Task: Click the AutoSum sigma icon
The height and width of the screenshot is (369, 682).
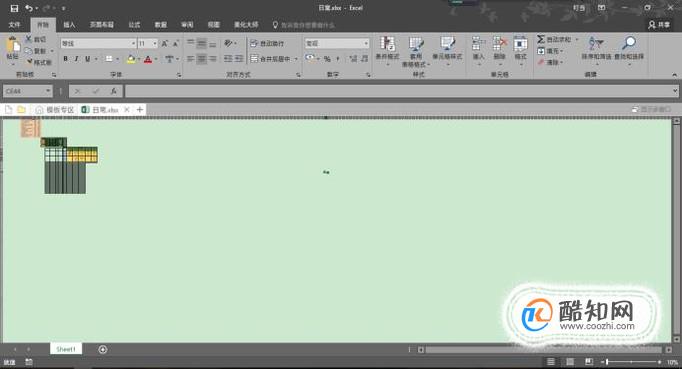Action: point(541,39)
